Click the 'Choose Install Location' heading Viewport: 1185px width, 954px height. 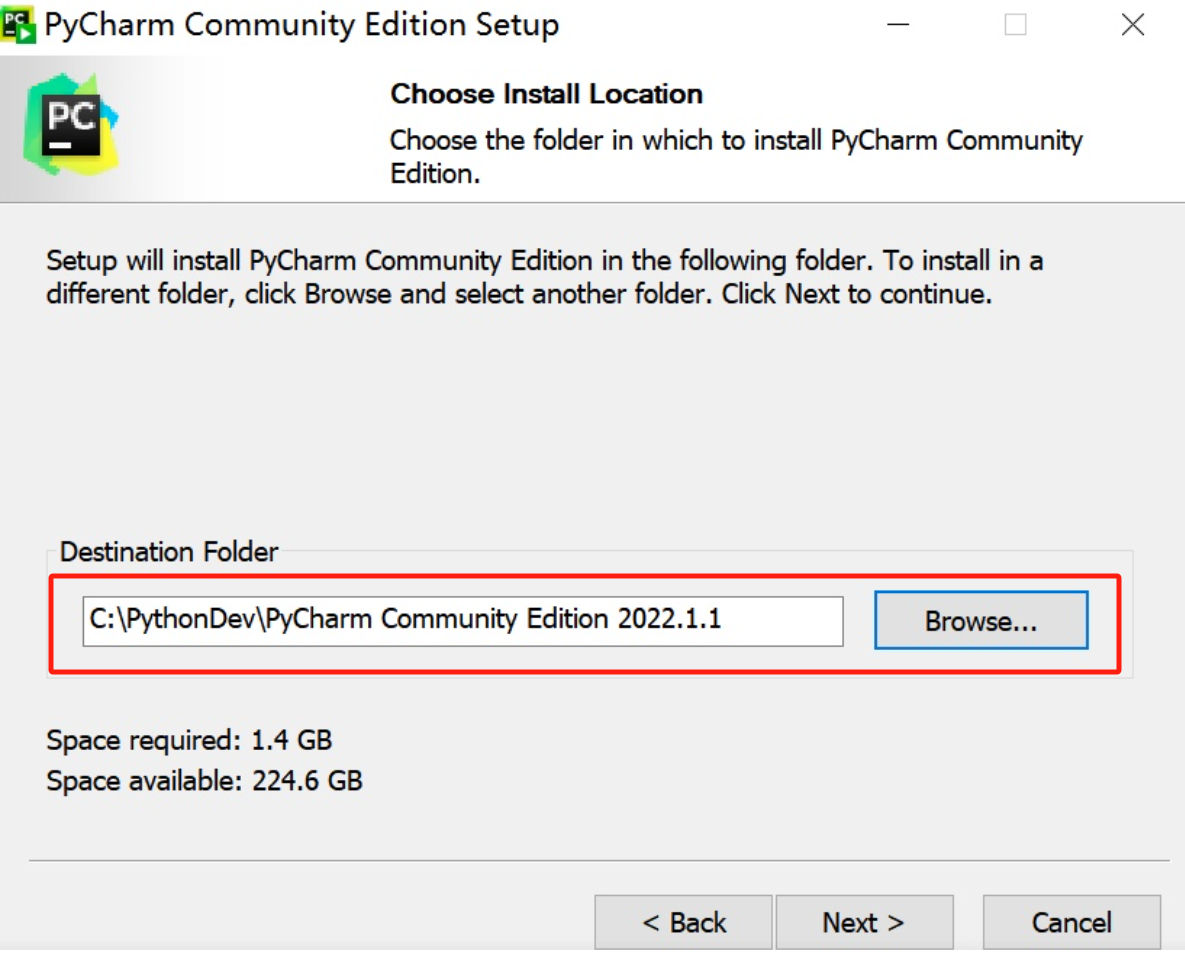(x=546, y=94)
